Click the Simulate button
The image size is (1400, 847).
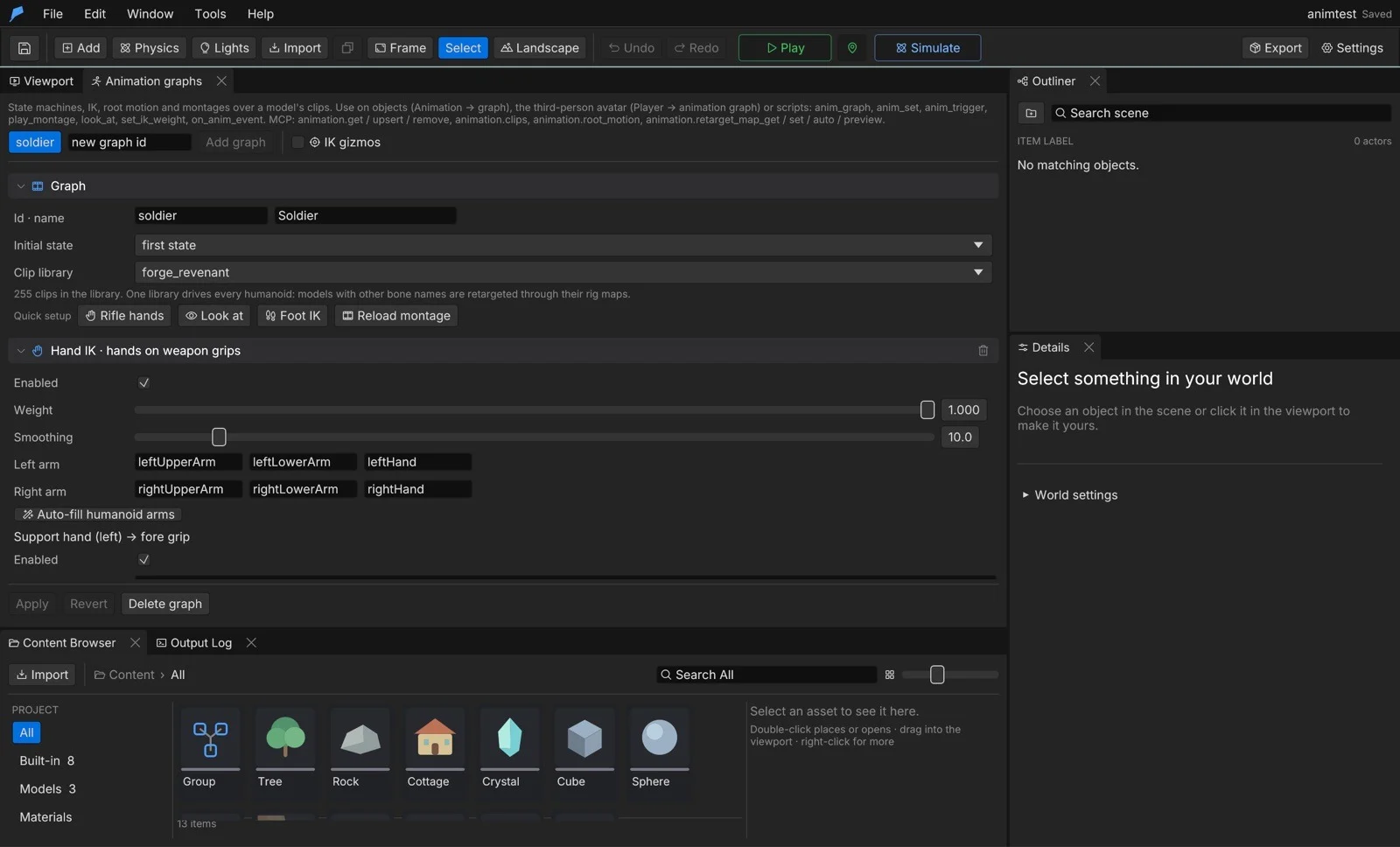(927, 48)
